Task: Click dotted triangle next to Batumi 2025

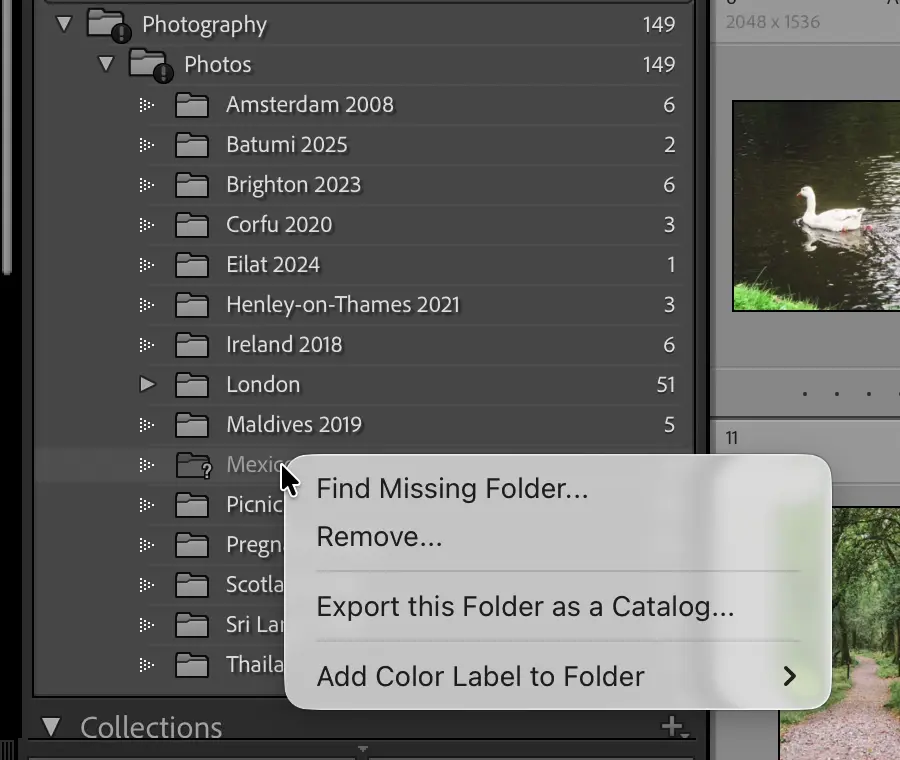Action: pyautogui.click(x=147, y=145)
